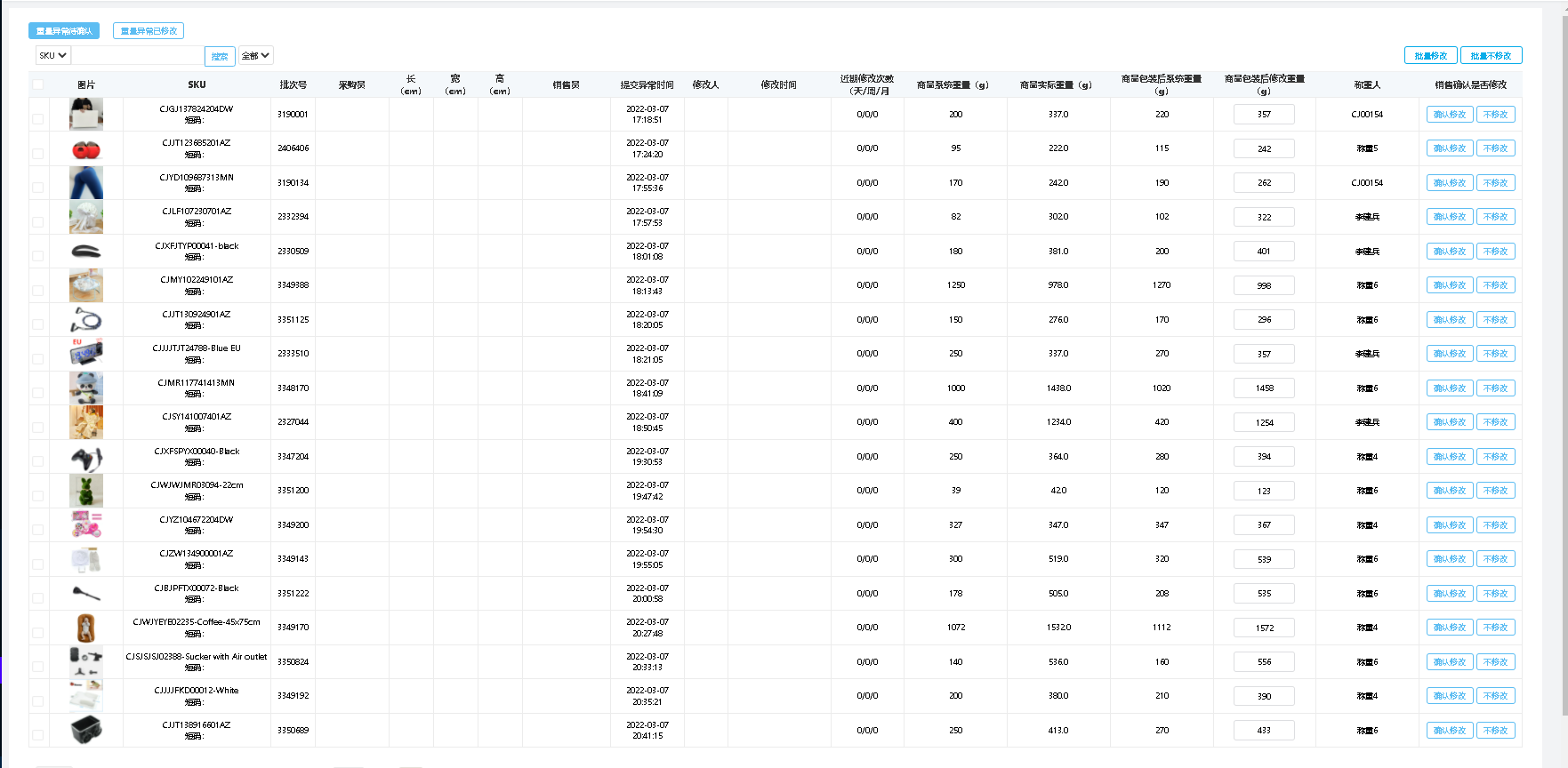1568x768 pixels.
Task: Click the SKU text CJSJSJSJ02388-Sucker with Air outlet
Action: pyautogui.click(x=197, y=657)
